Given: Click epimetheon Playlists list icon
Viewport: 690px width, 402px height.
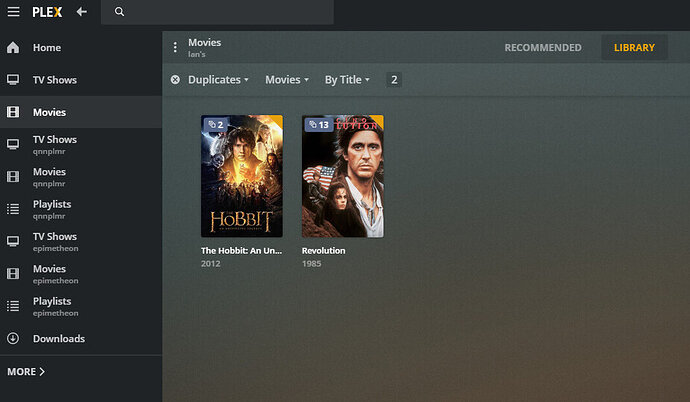Looking at the screenshot, I should point(13,306).
